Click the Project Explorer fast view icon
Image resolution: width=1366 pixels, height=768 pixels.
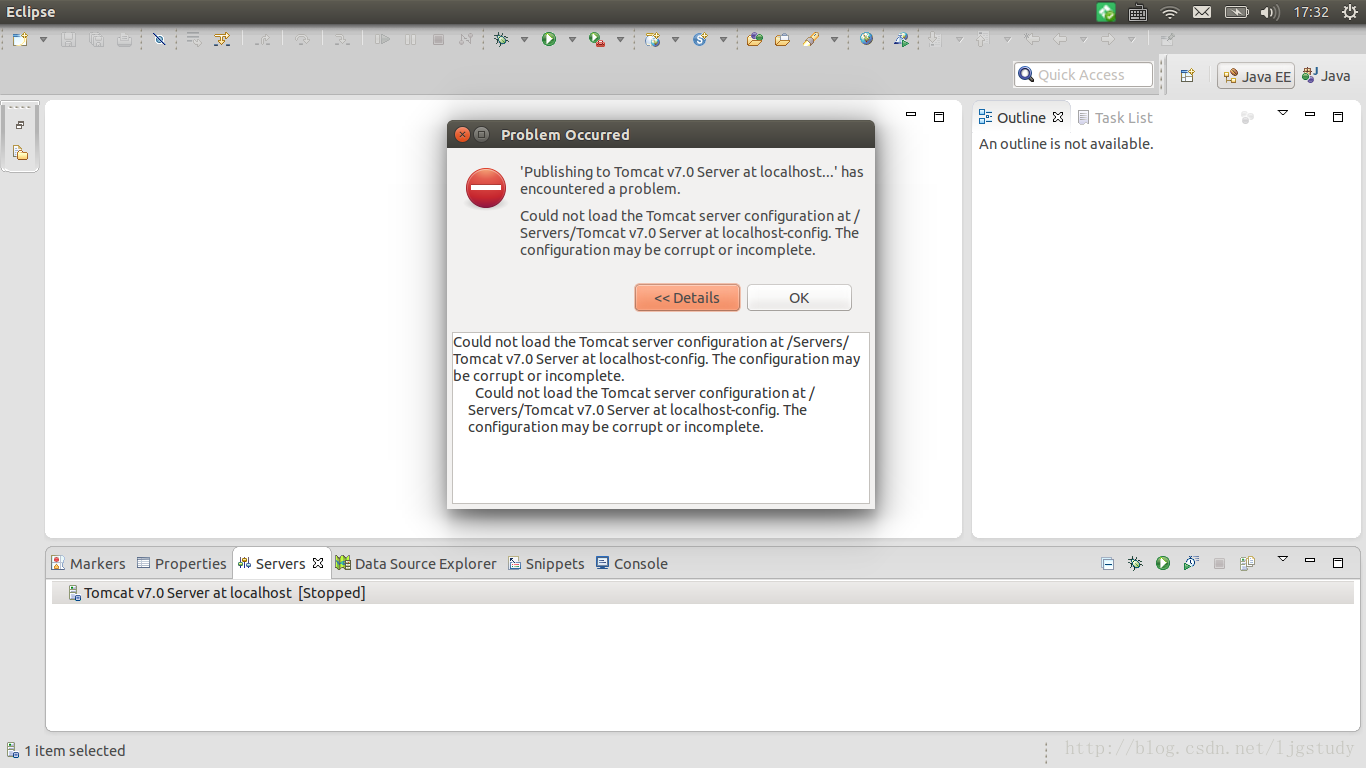(x=20, y=153)
